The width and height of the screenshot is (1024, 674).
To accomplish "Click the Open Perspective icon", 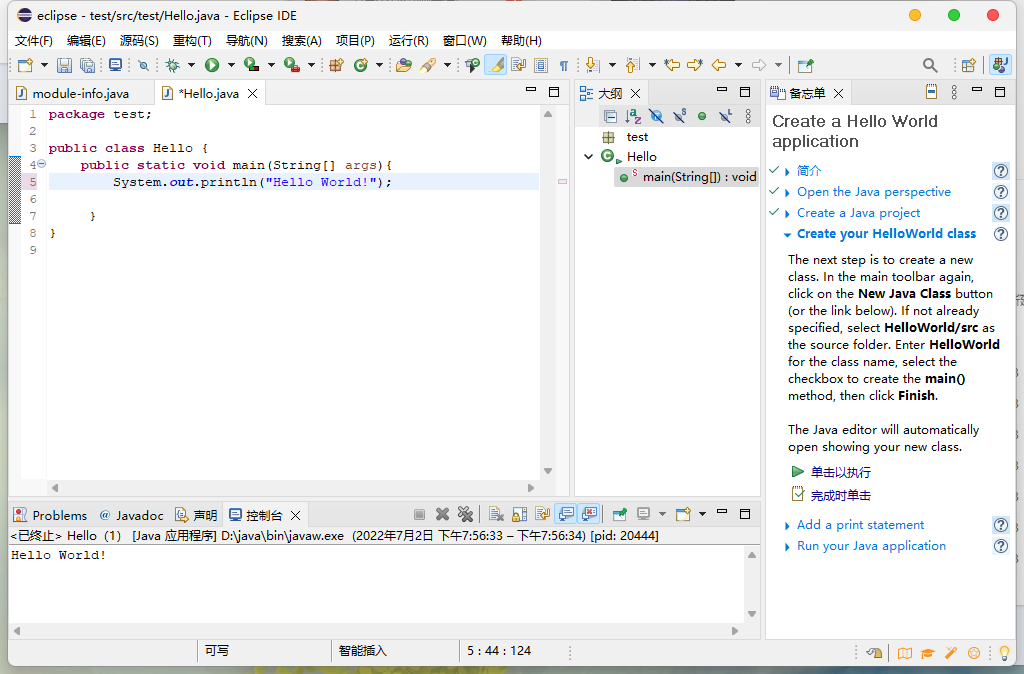I will [968, 65].
